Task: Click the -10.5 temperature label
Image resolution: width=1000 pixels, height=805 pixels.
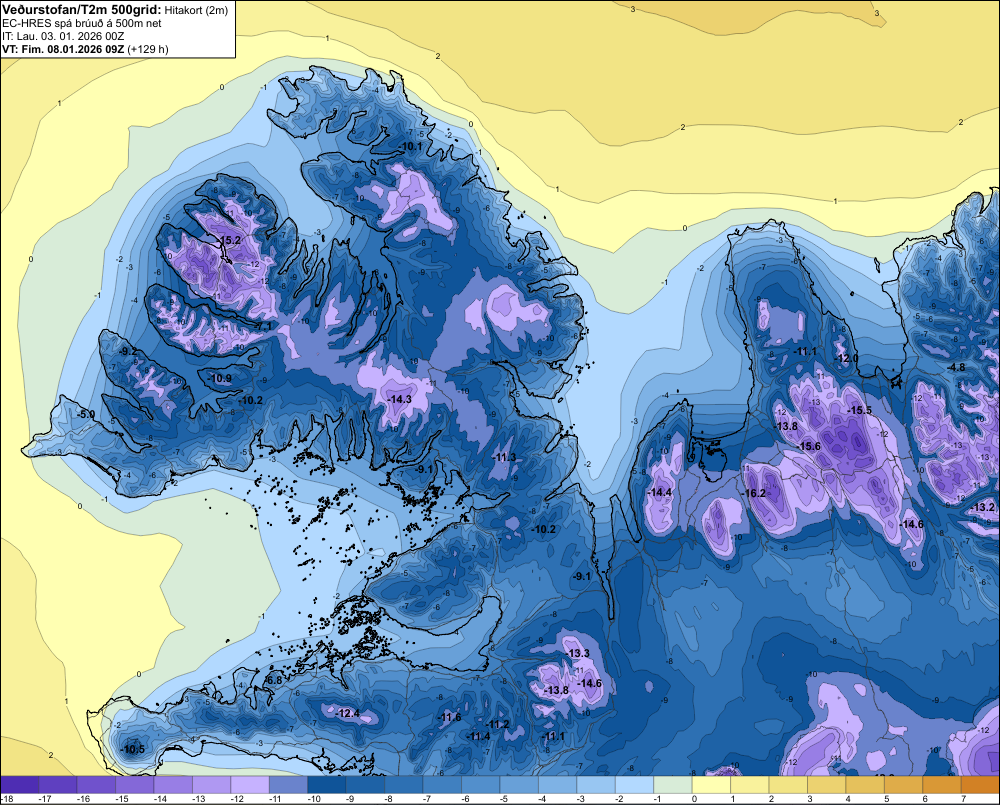Action: 133,749
